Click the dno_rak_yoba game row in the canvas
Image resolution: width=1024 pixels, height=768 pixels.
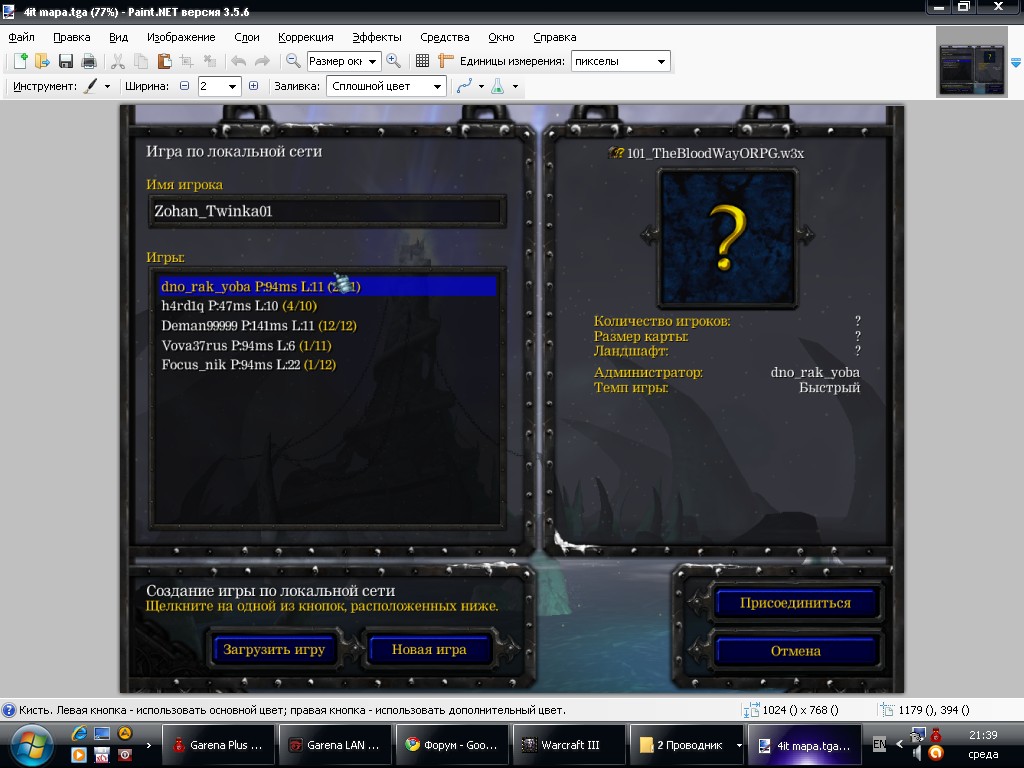(328, 286)
